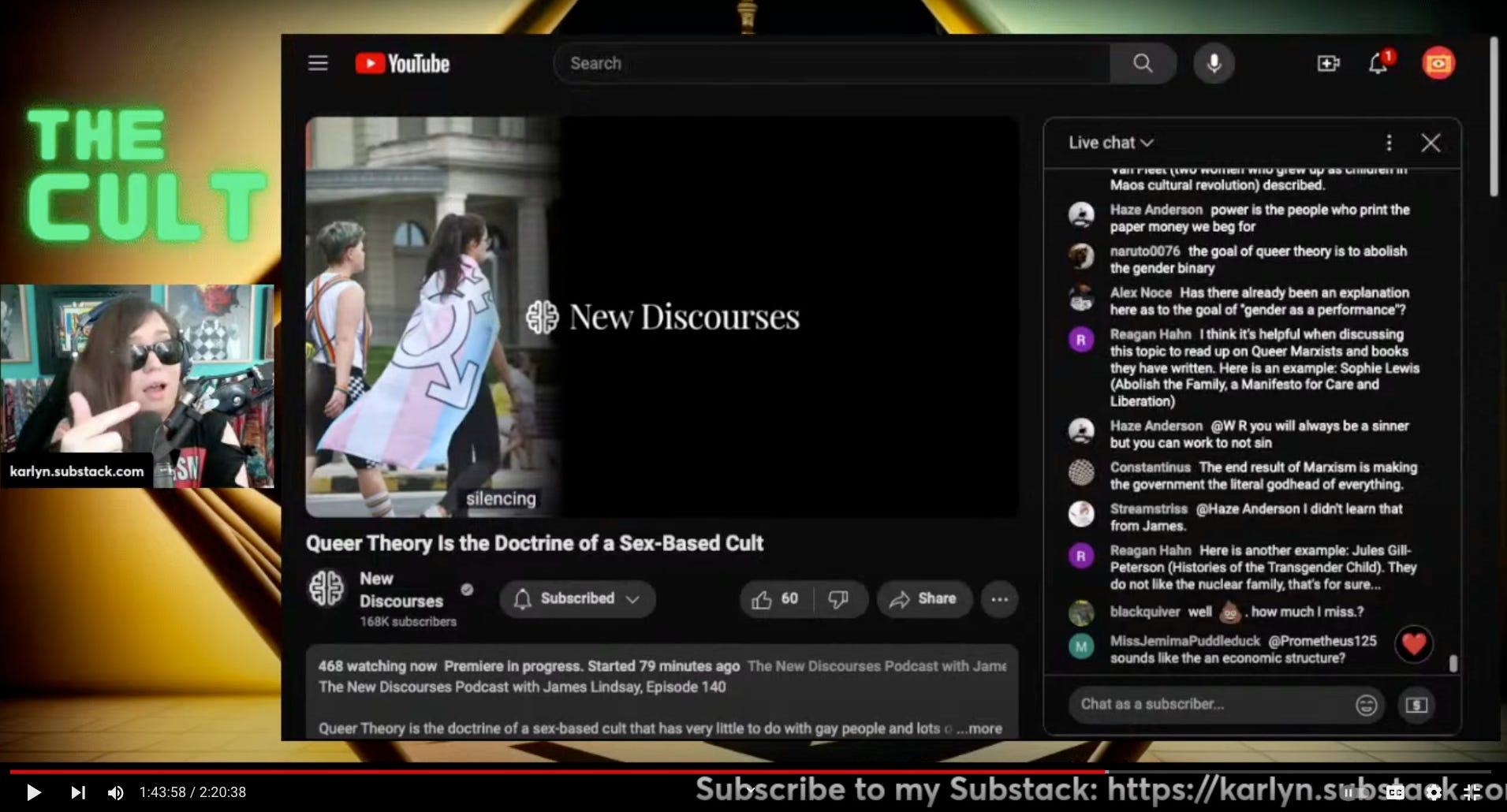Click the 168K subscribers text
1507x812 pixels.
pyautogui.click(x=408, y=621)
